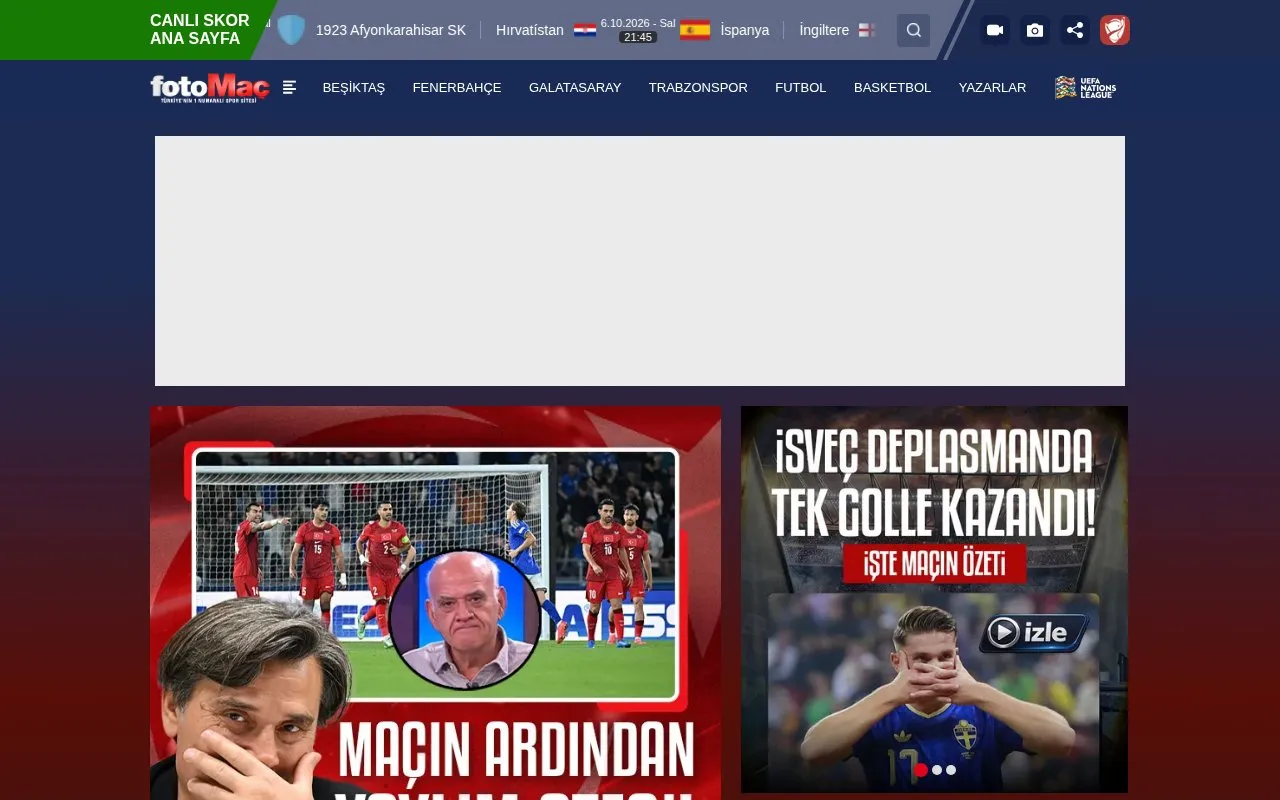This screenshot has width=1280, height=800.
Task: Open the MAÇIN ARDINDAN headline image
Action: click(435, 603)
